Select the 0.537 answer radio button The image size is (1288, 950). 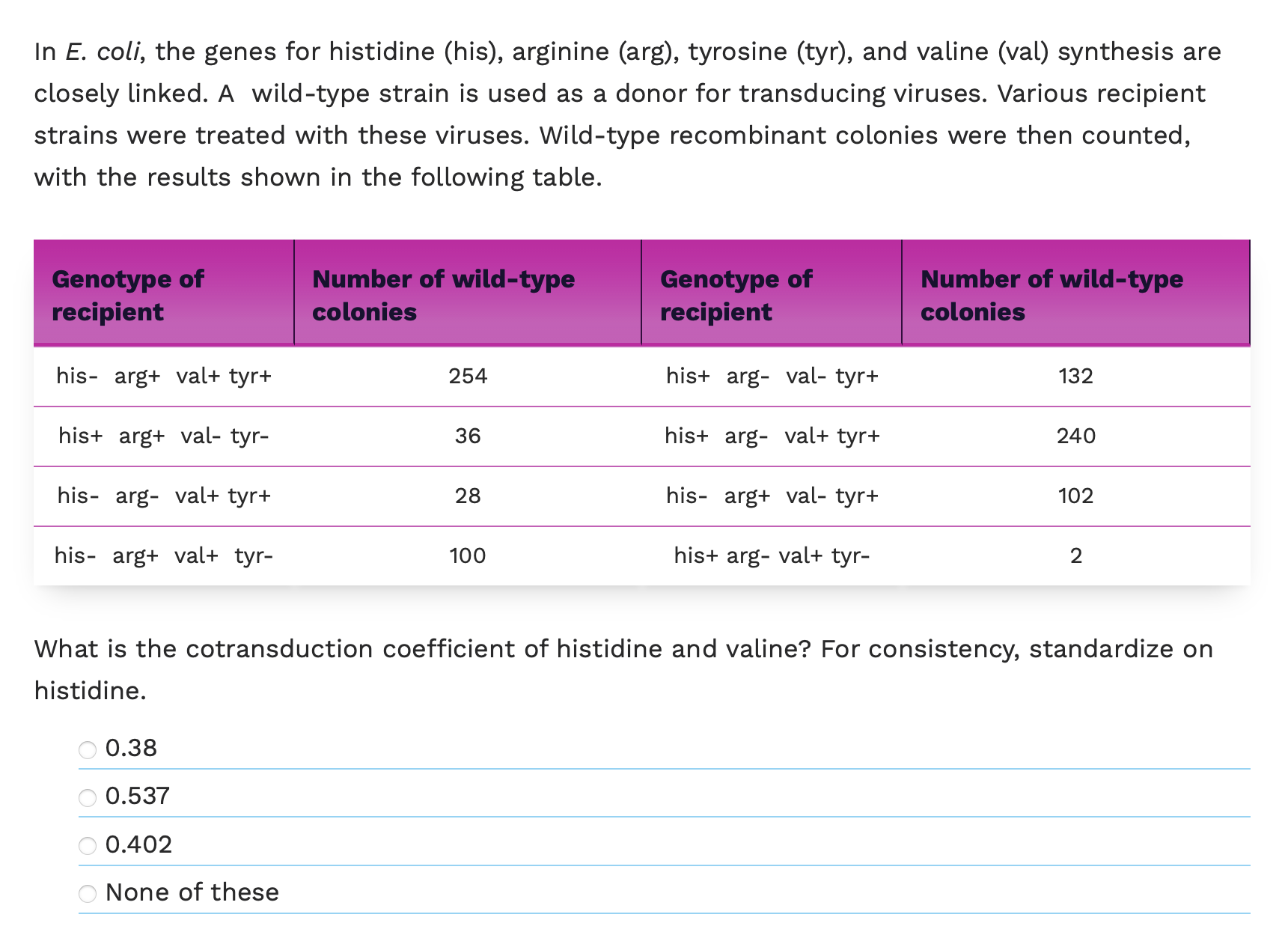(x=88, y=797)
